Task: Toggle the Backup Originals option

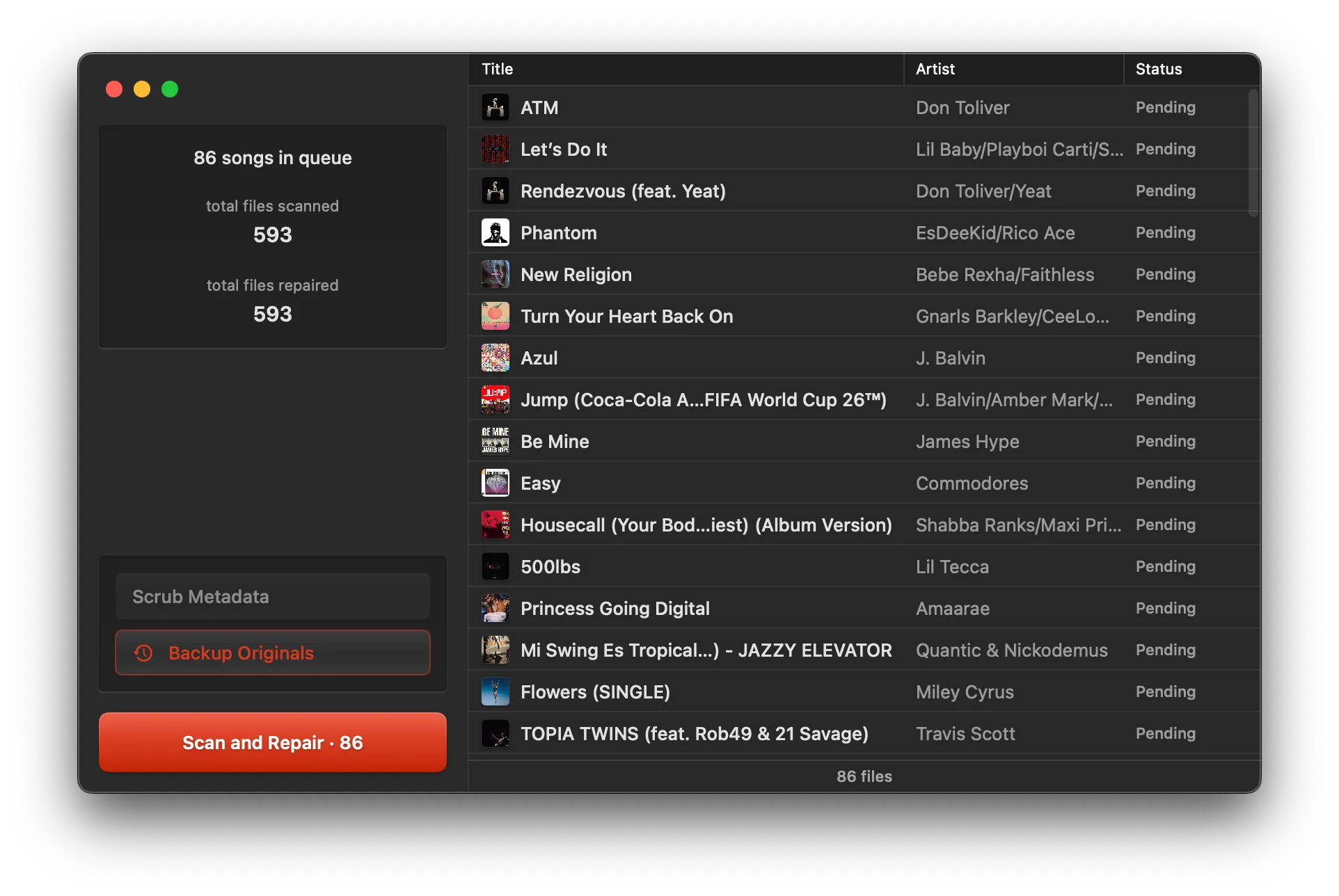Action: (x=273, y=653)
